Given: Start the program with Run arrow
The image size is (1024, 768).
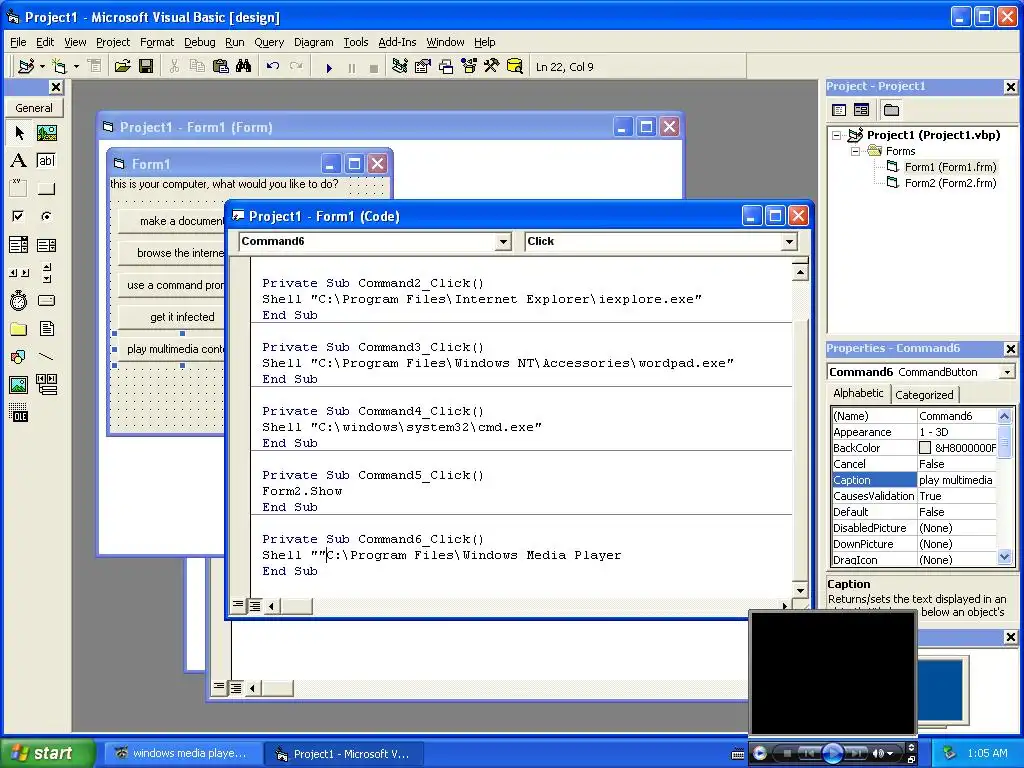Looking at the screenshot, I should coord(329,67).
